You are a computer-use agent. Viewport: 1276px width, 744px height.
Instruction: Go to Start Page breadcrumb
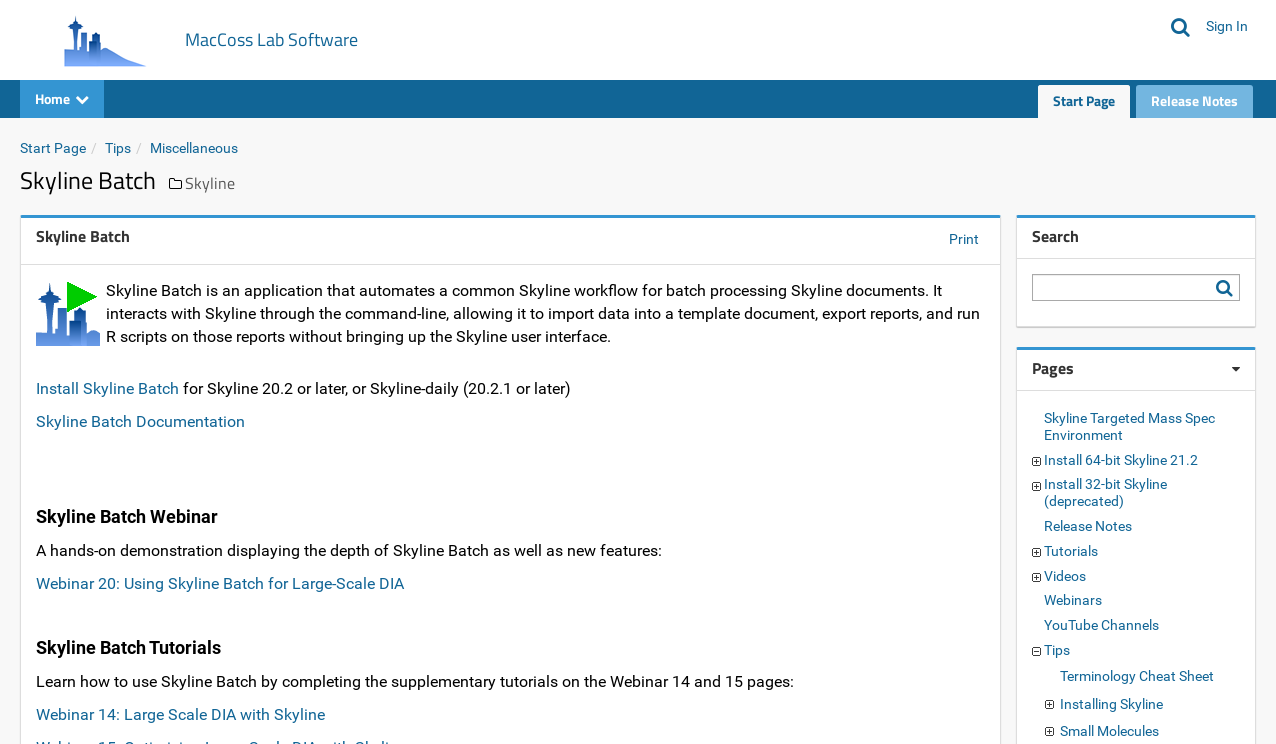53,148
